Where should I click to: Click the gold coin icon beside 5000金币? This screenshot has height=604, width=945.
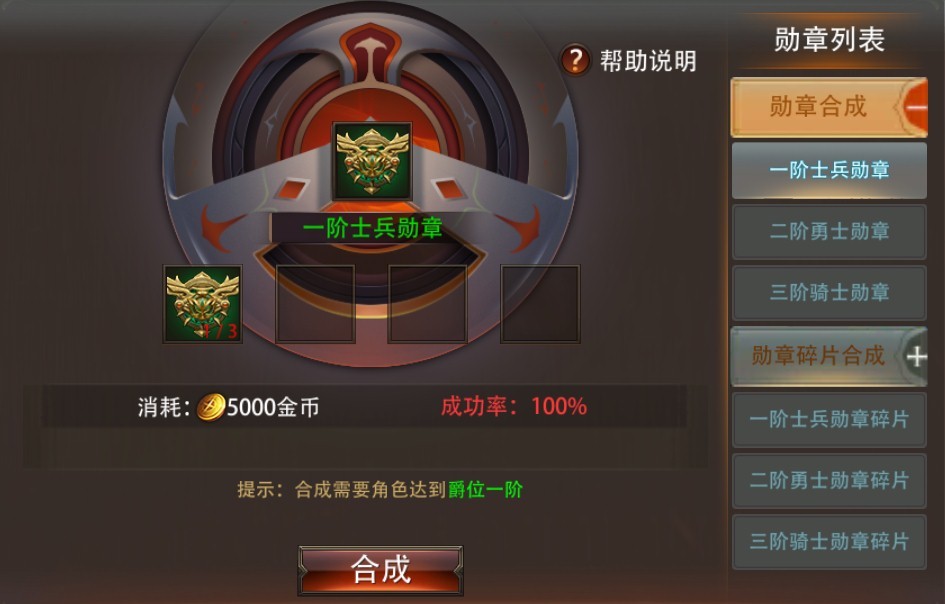pos(211,407)
